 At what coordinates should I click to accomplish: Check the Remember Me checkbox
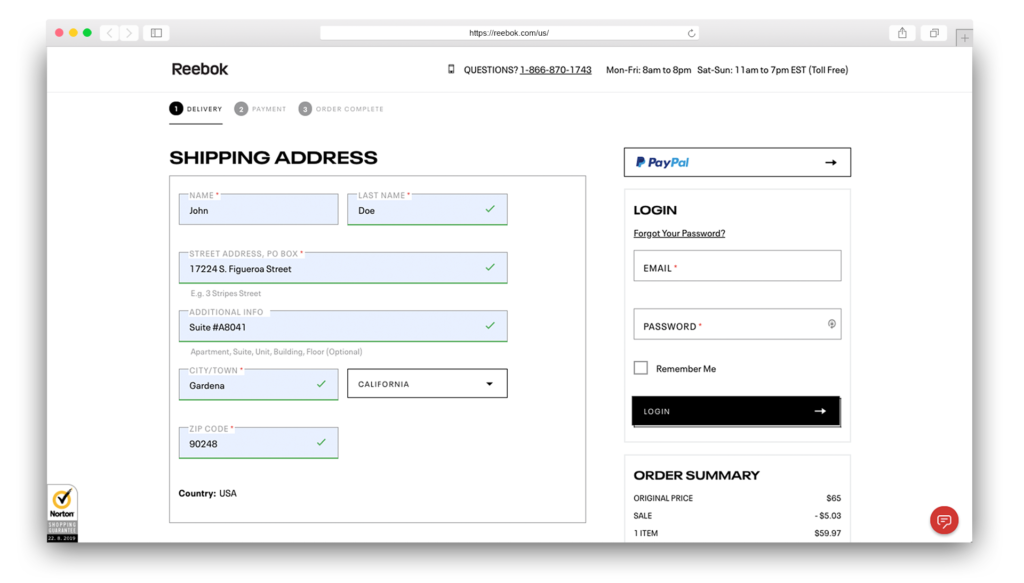click(641, 368)
